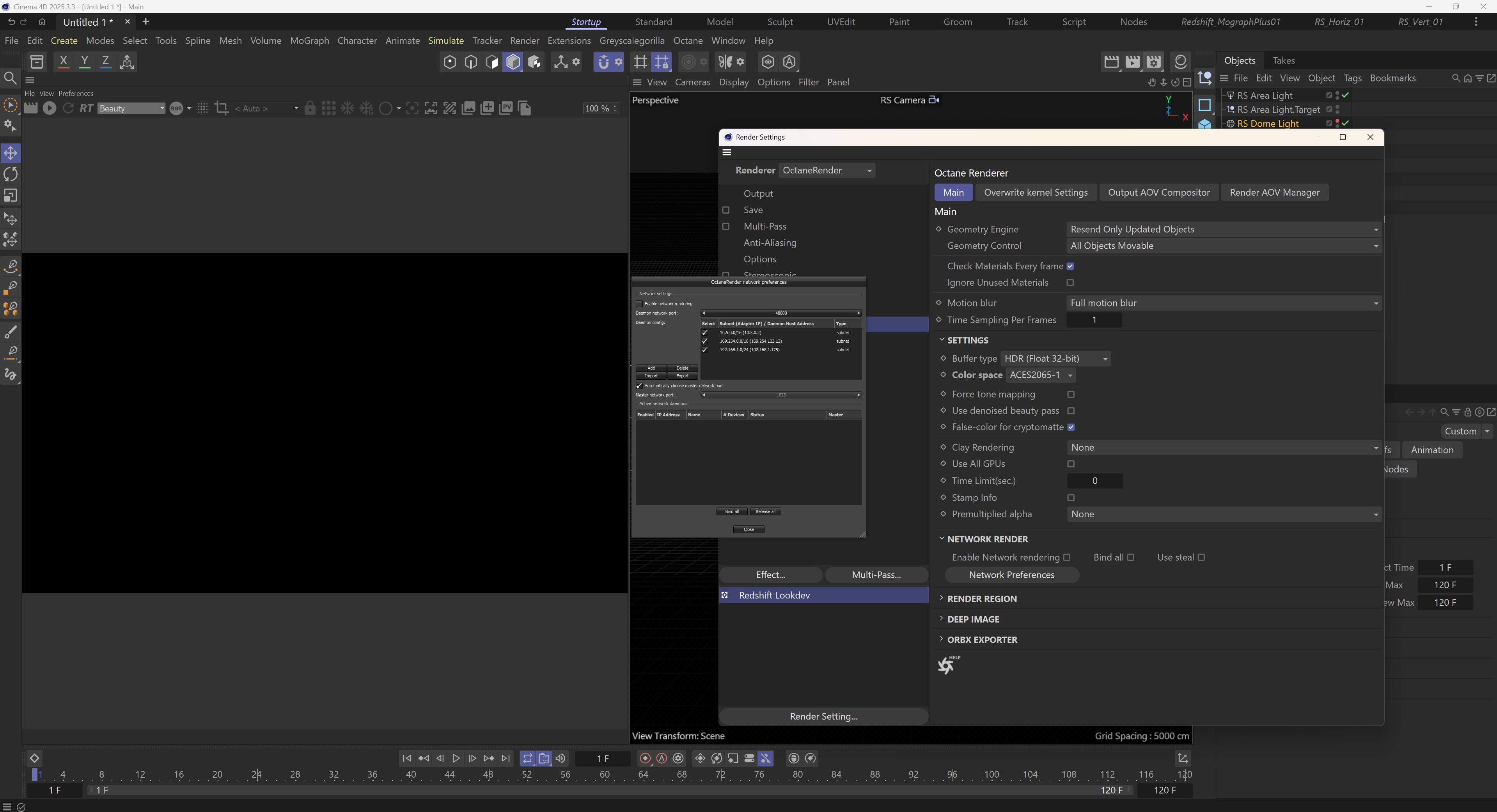Enable the Multi-Pass checkbox
The image size is (1497, 812).
pos(726,226)
